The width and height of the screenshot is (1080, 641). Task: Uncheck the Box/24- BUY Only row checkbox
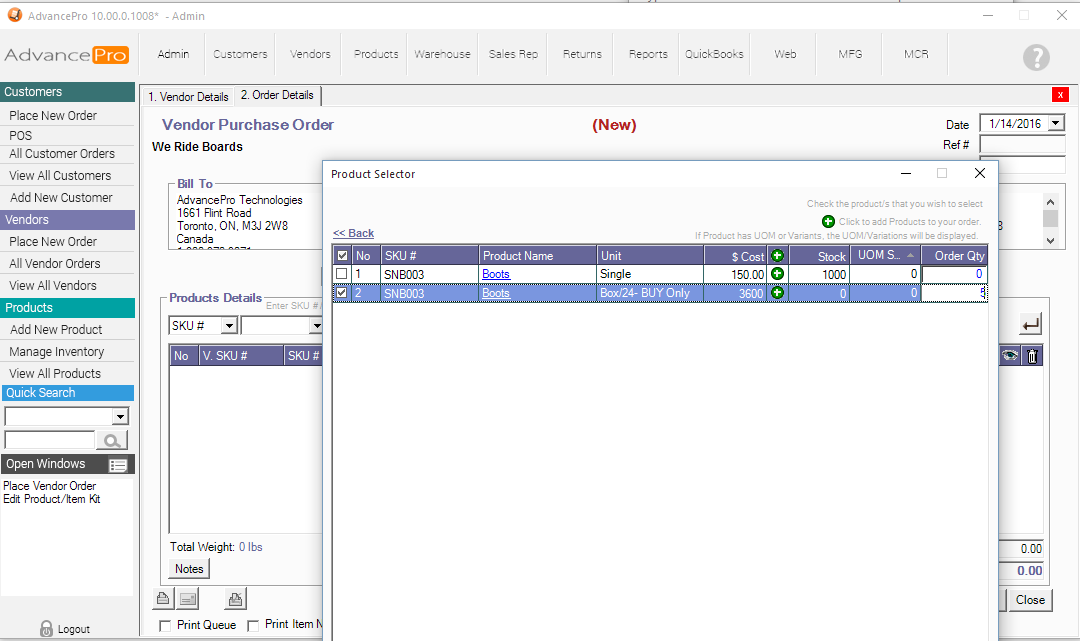pos(342,293)
